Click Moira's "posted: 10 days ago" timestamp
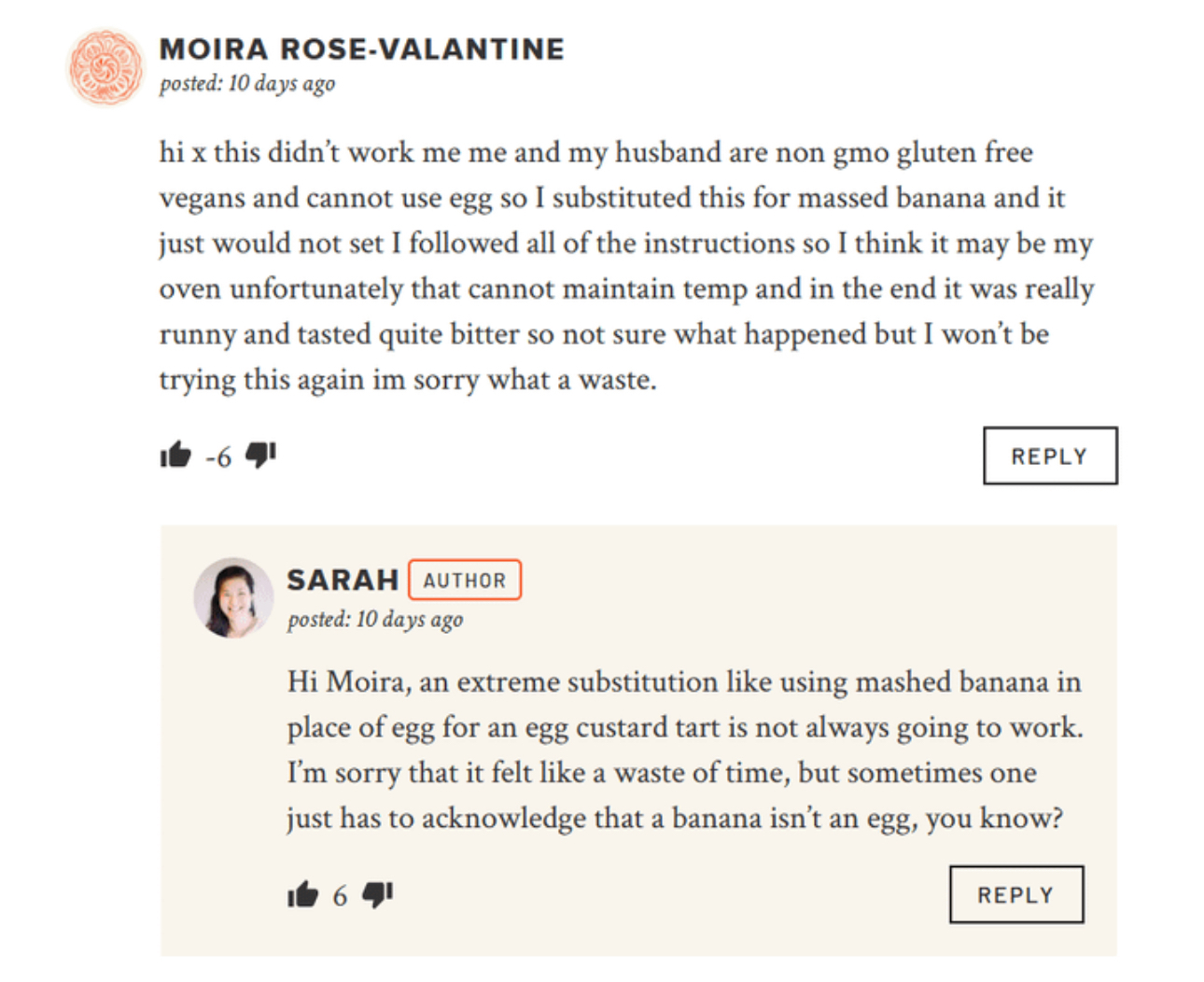Screen dimensions: 1204x982 [247, 84]
